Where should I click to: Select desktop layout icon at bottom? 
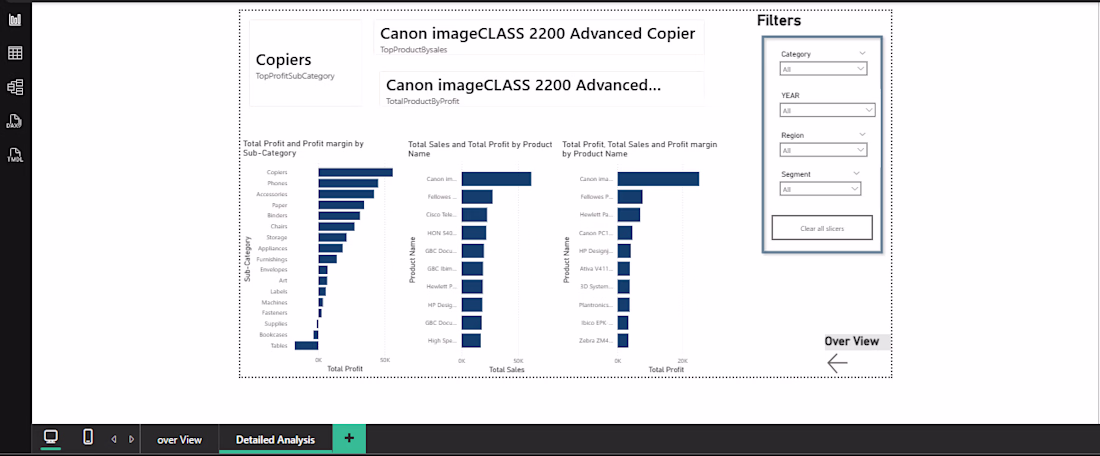tap(51, 437)
